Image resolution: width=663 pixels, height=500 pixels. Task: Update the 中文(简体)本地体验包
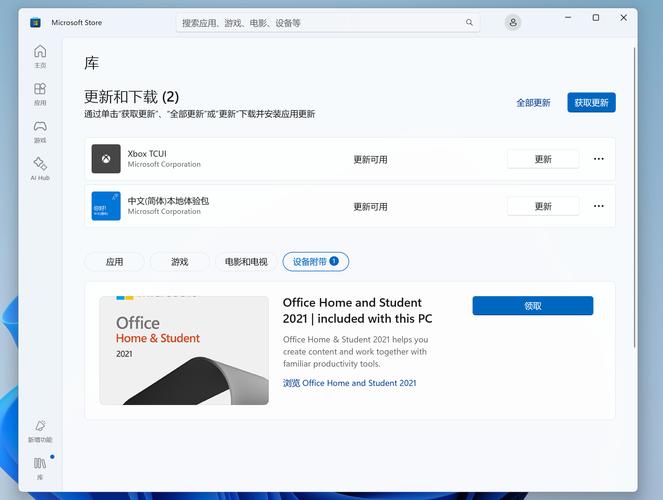click(x=543, y=206)
